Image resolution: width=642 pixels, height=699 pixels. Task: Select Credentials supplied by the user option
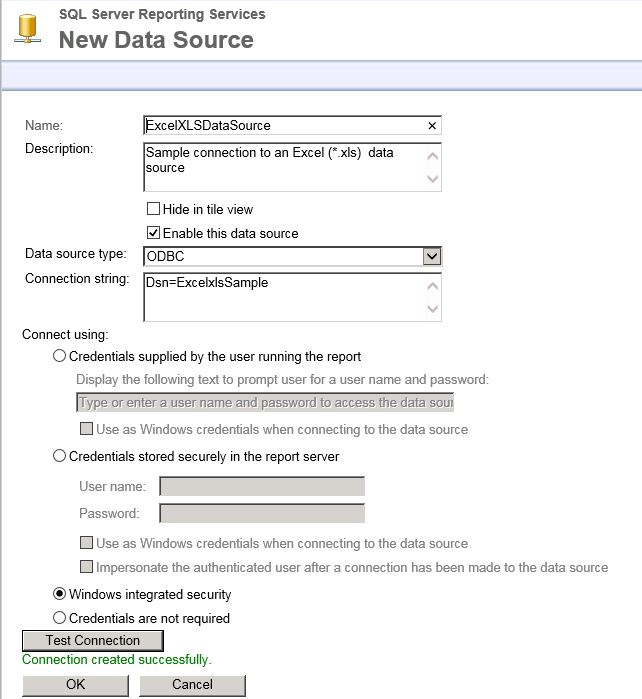coord(60,356)
